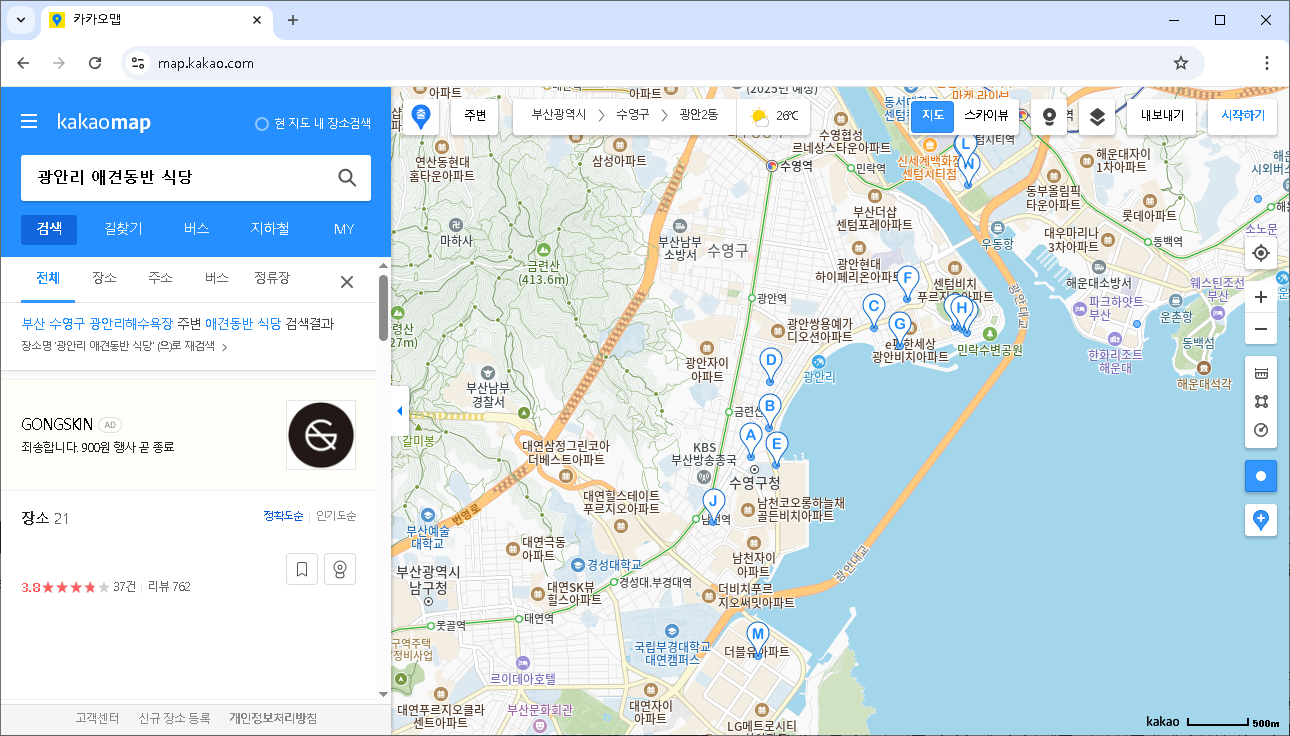
Task: Click inside the search input field
Action: (180, 177)
